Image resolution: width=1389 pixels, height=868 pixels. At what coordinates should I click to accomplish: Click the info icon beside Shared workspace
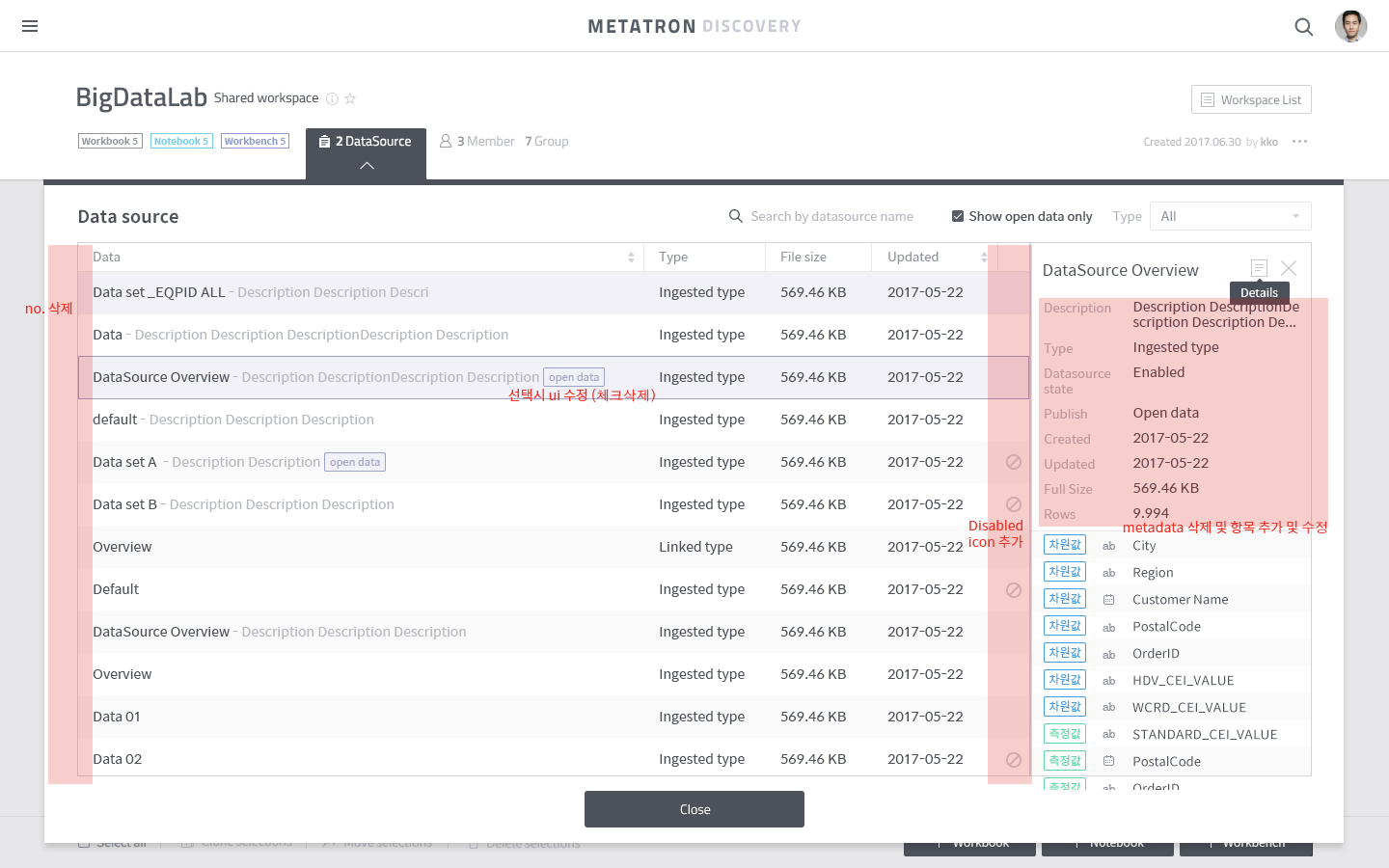(x=332, y=98)
